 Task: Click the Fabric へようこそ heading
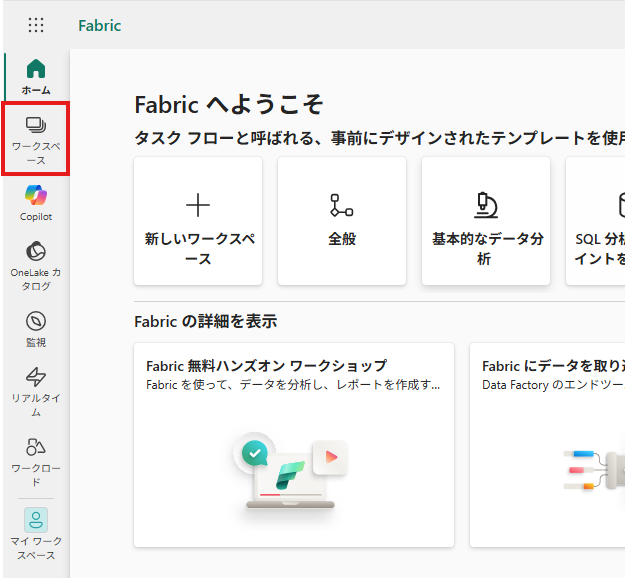229,105
